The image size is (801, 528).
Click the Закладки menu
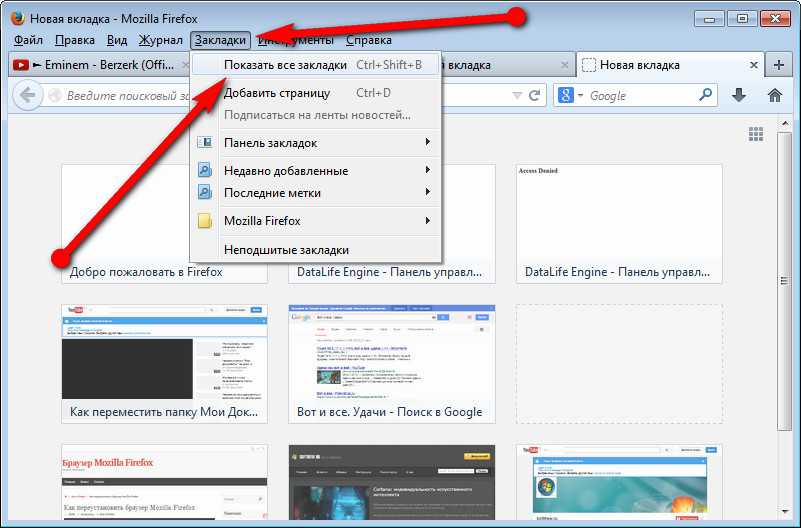pyautogui.click(x=220, y=40)
